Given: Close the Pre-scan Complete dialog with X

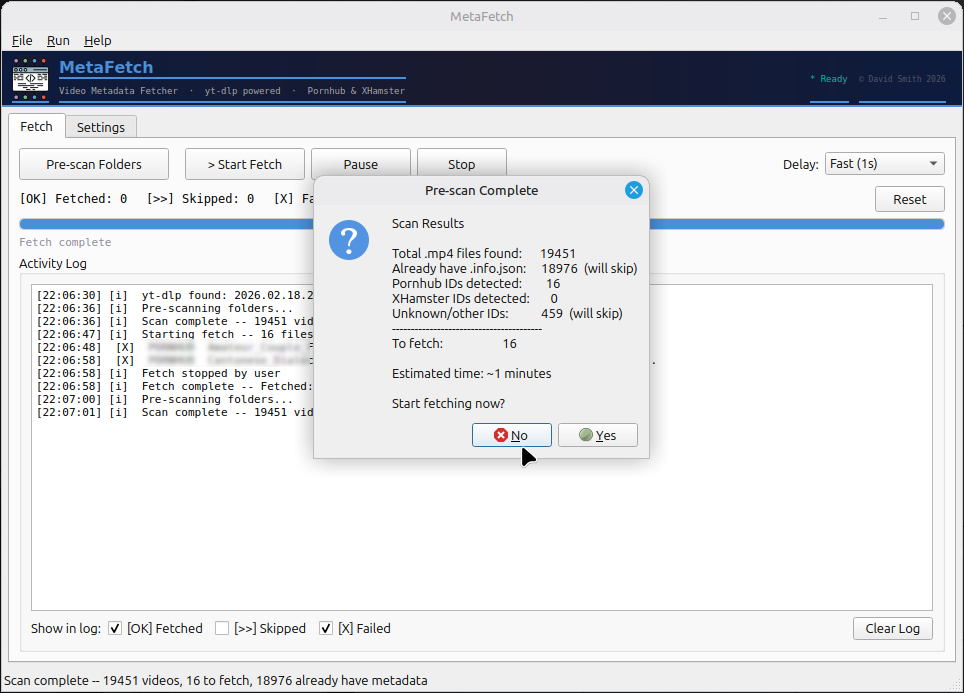Looking at the screenshot, I should click(x=633, y=190).
